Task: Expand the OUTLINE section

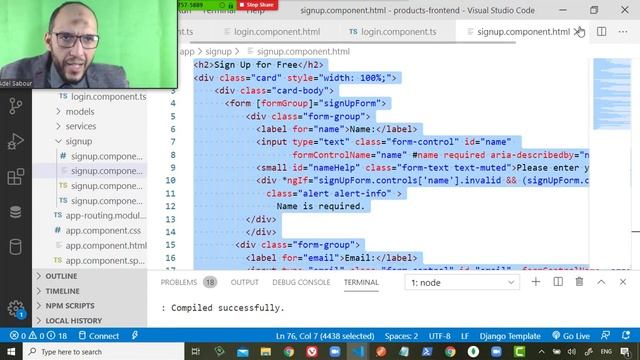Action: pyautogui.click(x=61, y=276)
